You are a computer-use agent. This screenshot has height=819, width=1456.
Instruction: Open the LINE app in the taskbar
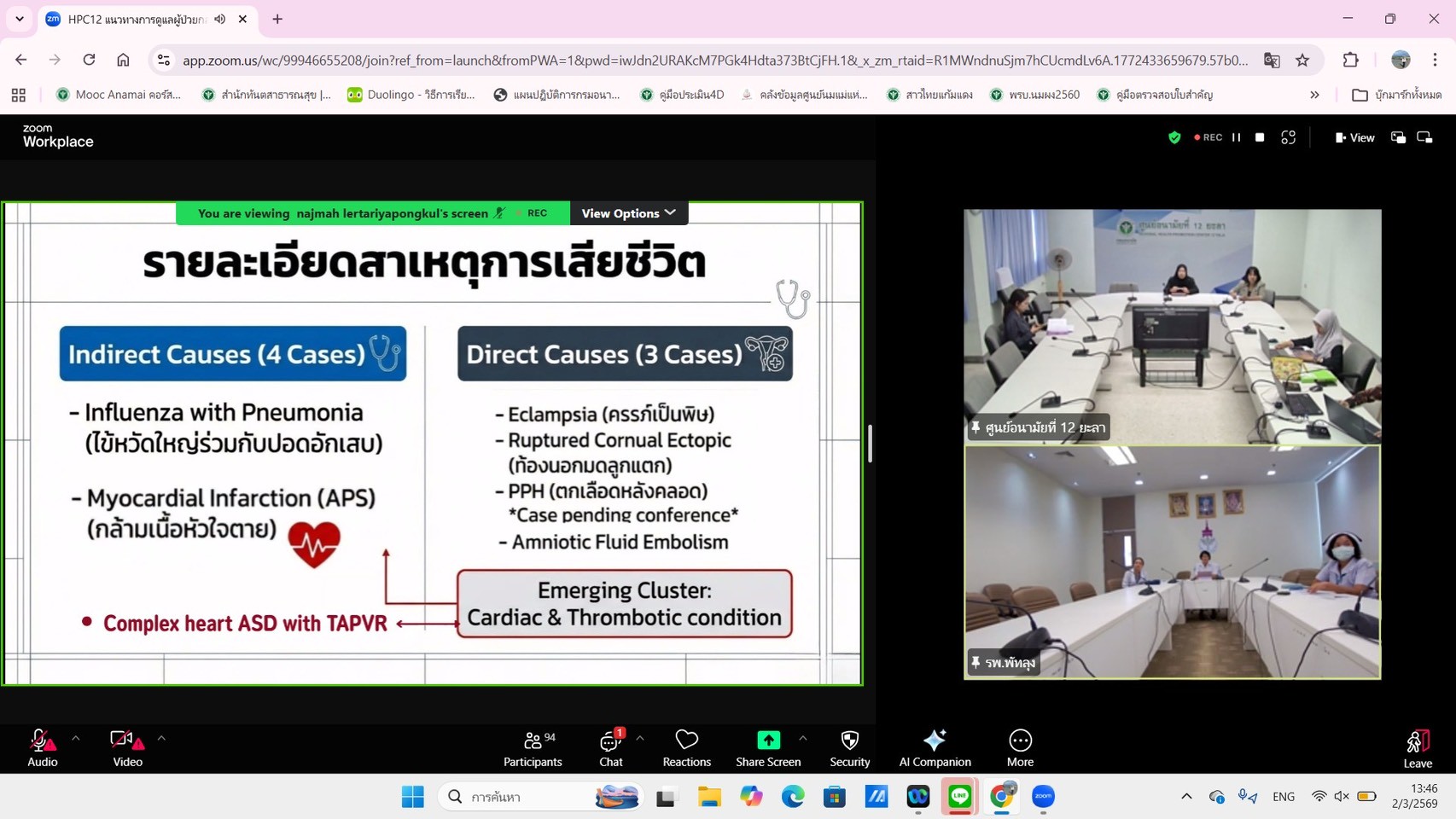(959, 797)
